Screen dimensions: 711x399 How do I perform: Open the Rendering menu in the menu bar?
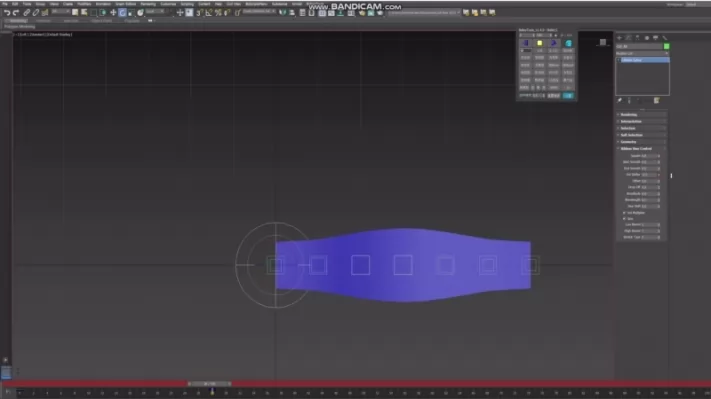(x=148, y=4)
